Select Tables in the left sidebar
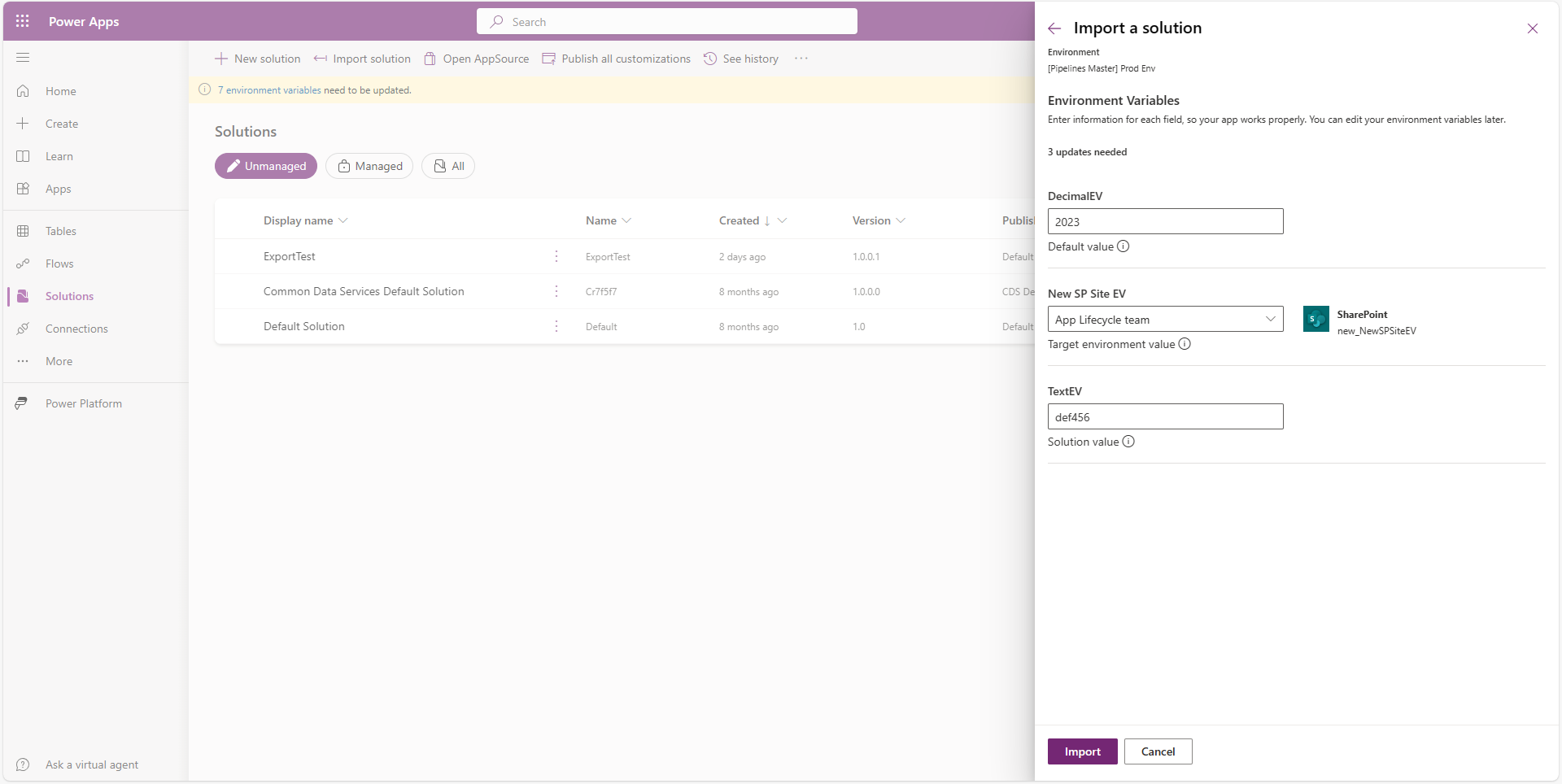 click(x=59, y=230)
